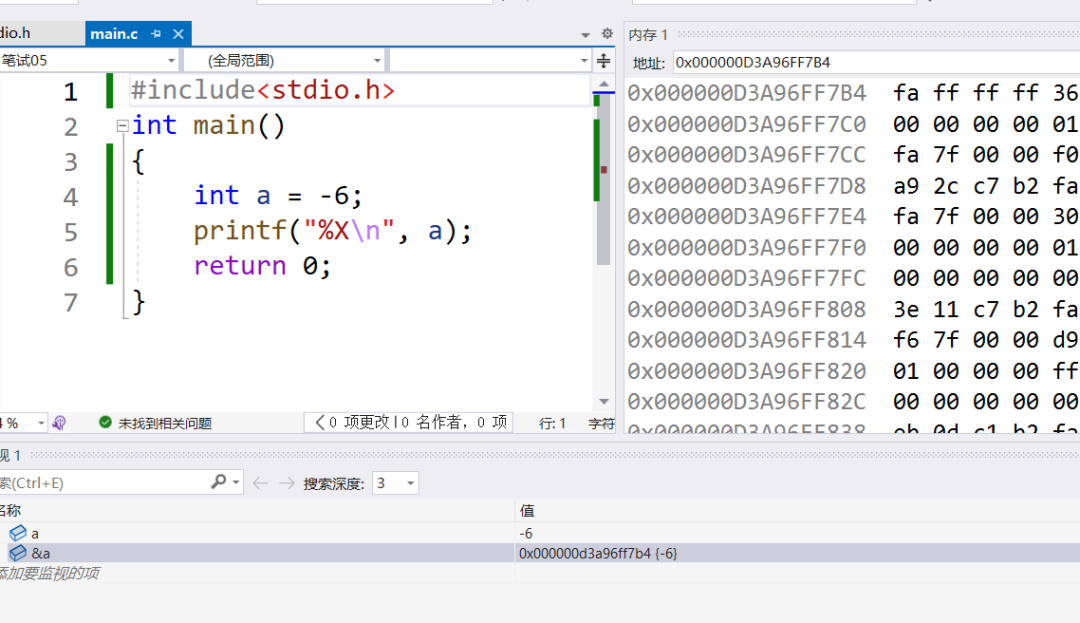
Task: Select the 内存 1 panel title
Action: point(647,34)
